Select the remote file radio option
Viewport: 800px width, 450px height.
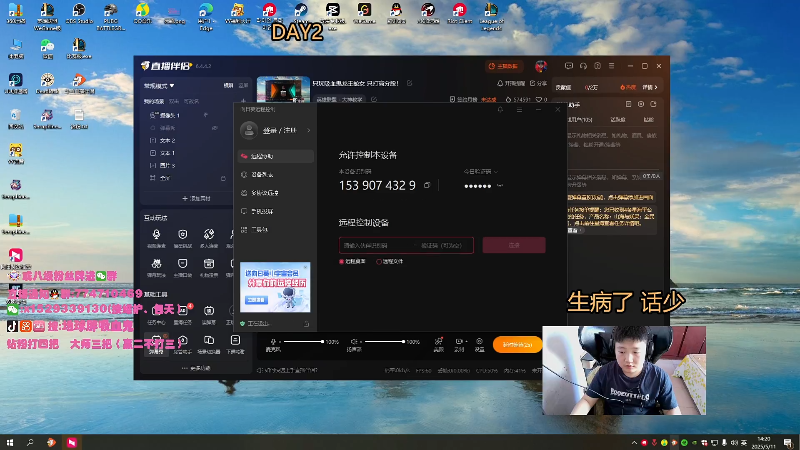click(x=390, y=262)
